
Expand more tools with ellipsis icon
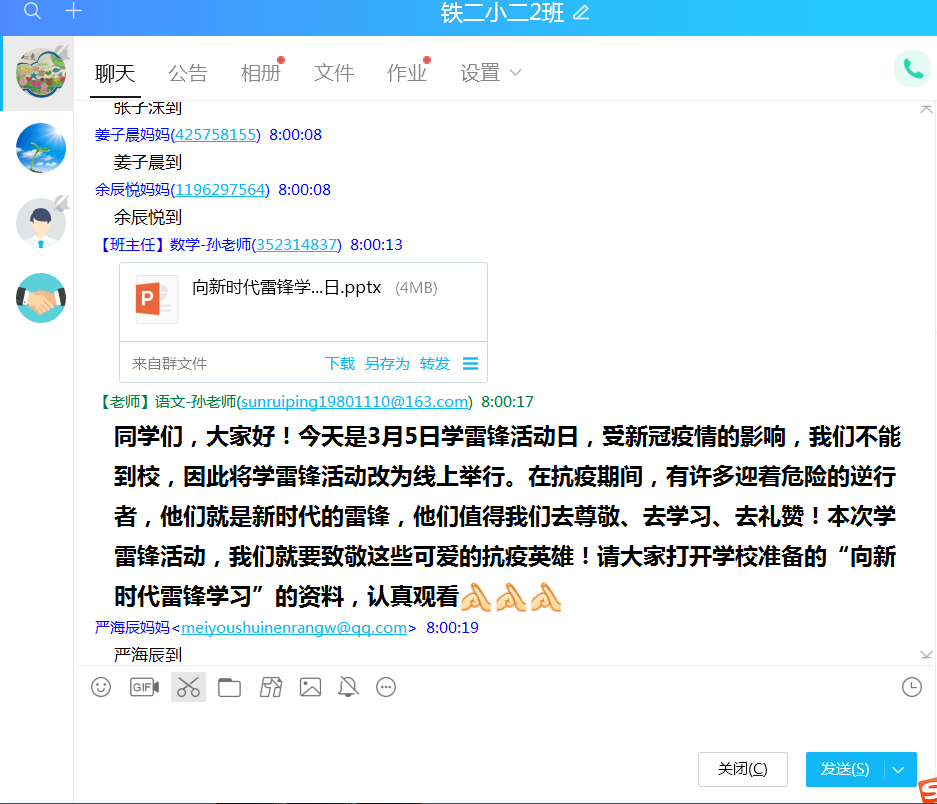[x=386, y=687]
